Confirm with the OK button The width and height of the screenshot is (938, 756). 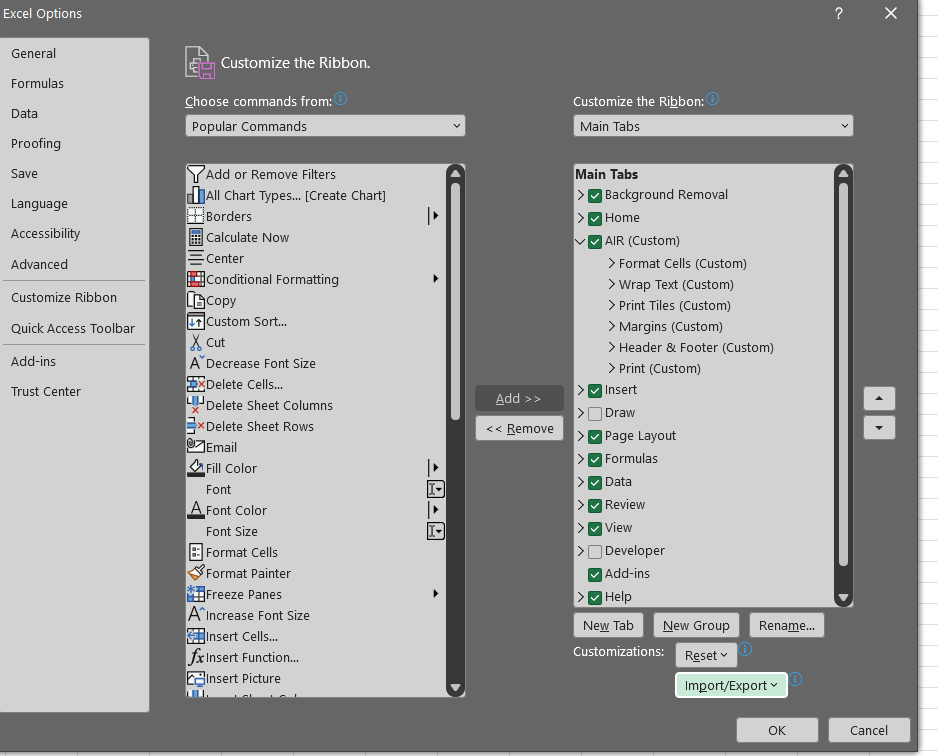777,730
